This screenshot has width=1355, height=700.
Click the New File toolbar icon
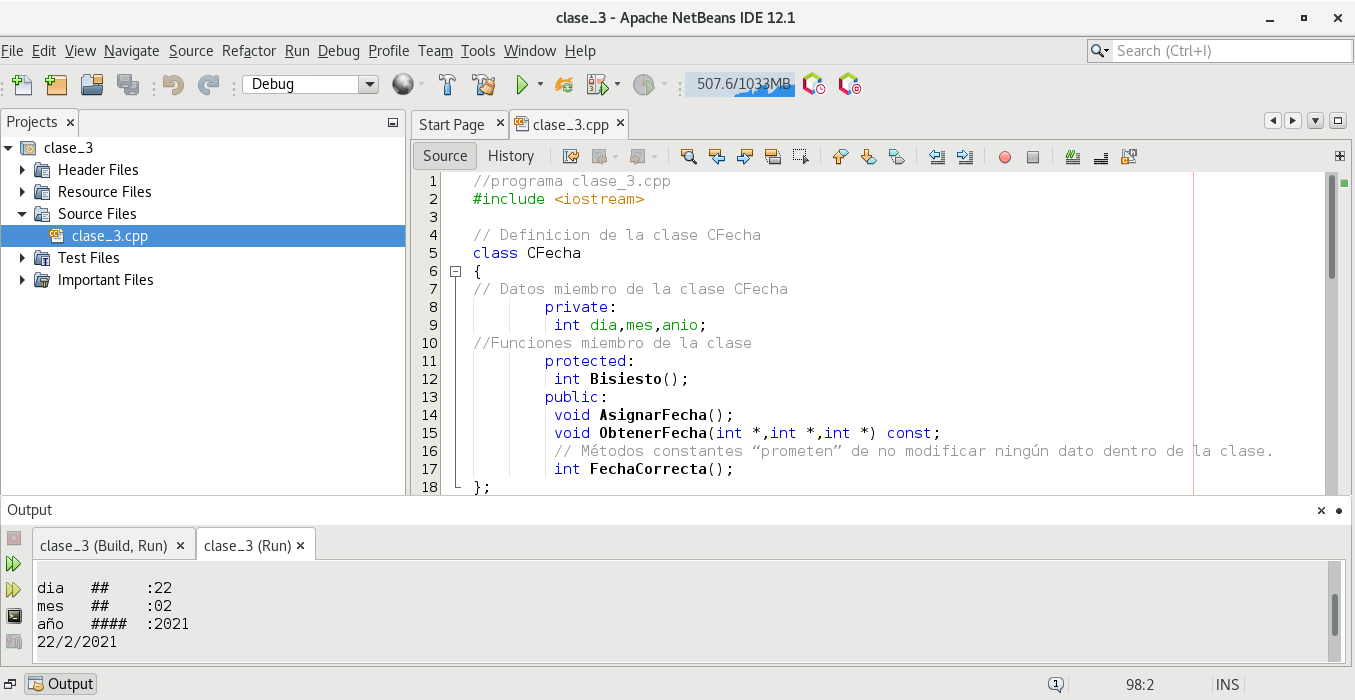click(22, 85)
